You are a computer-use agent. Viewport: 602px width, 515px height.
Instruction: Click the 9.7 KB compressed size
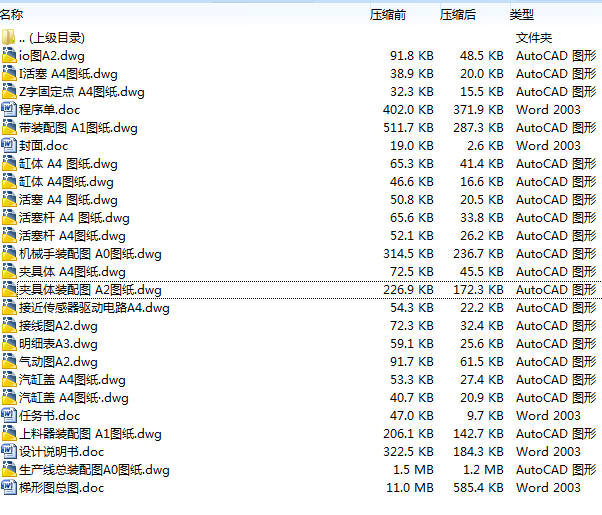pos(485,416)
